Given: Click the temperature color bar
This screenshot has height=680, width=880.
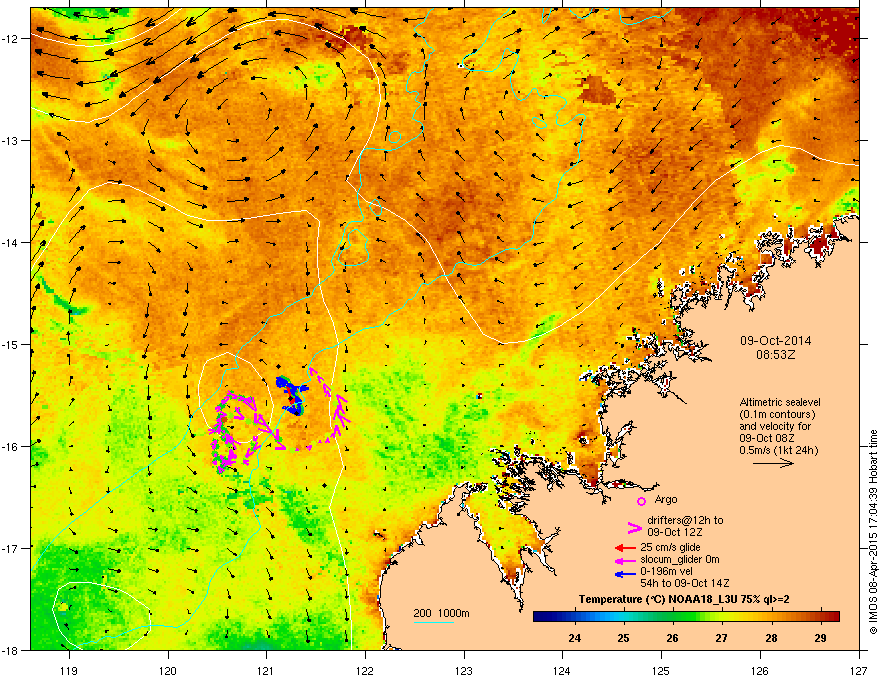Looking at the screenshot, I should [686, 617].
